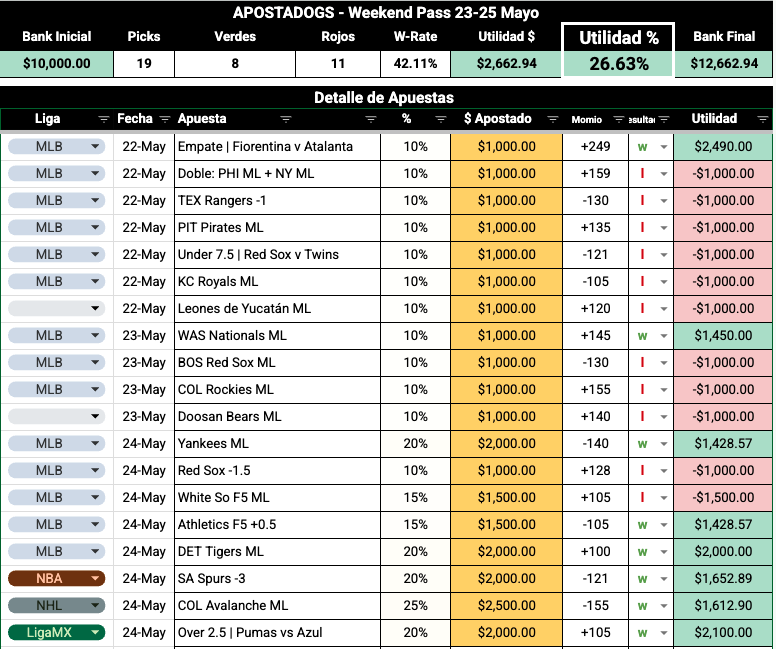Image resolution: width=776 pixels, height=649 pixels.
Task: Select the +249 momio cell
Action: click(x=595, y=147)
